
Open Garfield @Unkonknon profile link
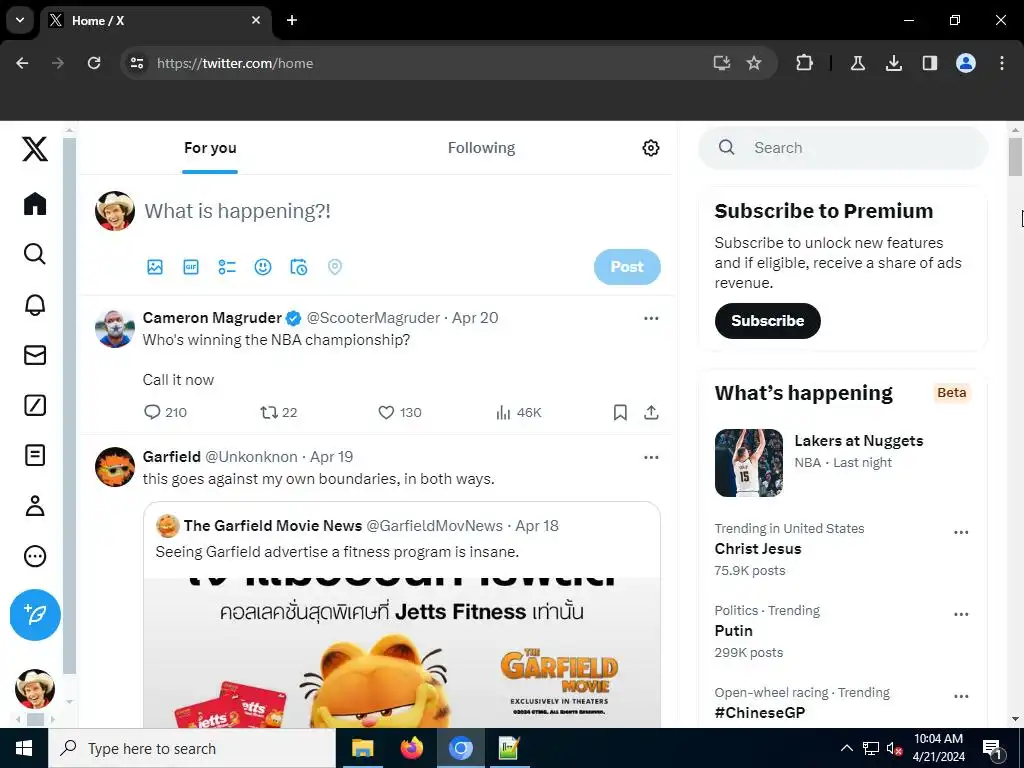pyautogui.click(x=219, y=456)
